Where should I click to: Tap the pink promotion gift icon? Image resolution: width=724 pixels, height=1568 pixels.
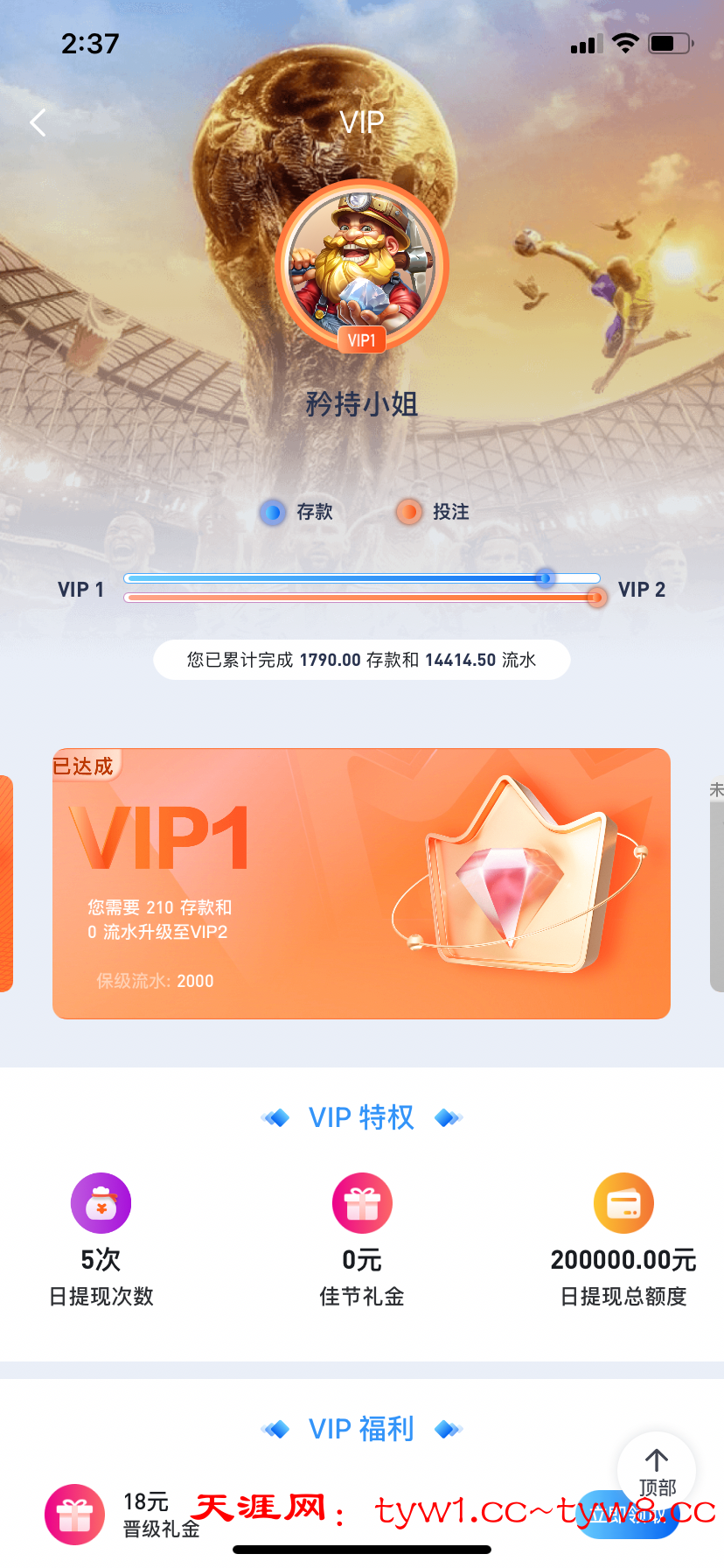(x=75, y=1514)
